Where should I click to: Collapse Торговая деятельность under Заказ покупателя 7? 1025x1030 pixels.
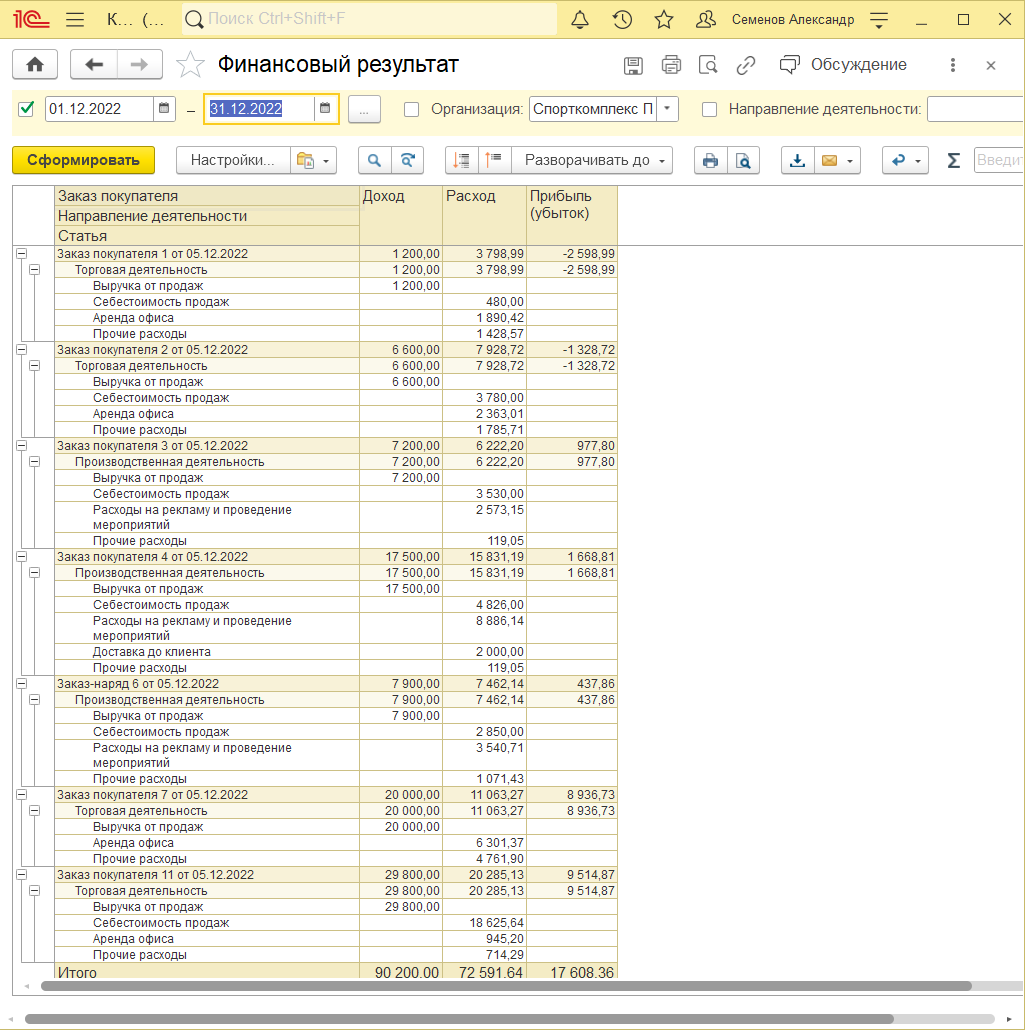point(35,811)
